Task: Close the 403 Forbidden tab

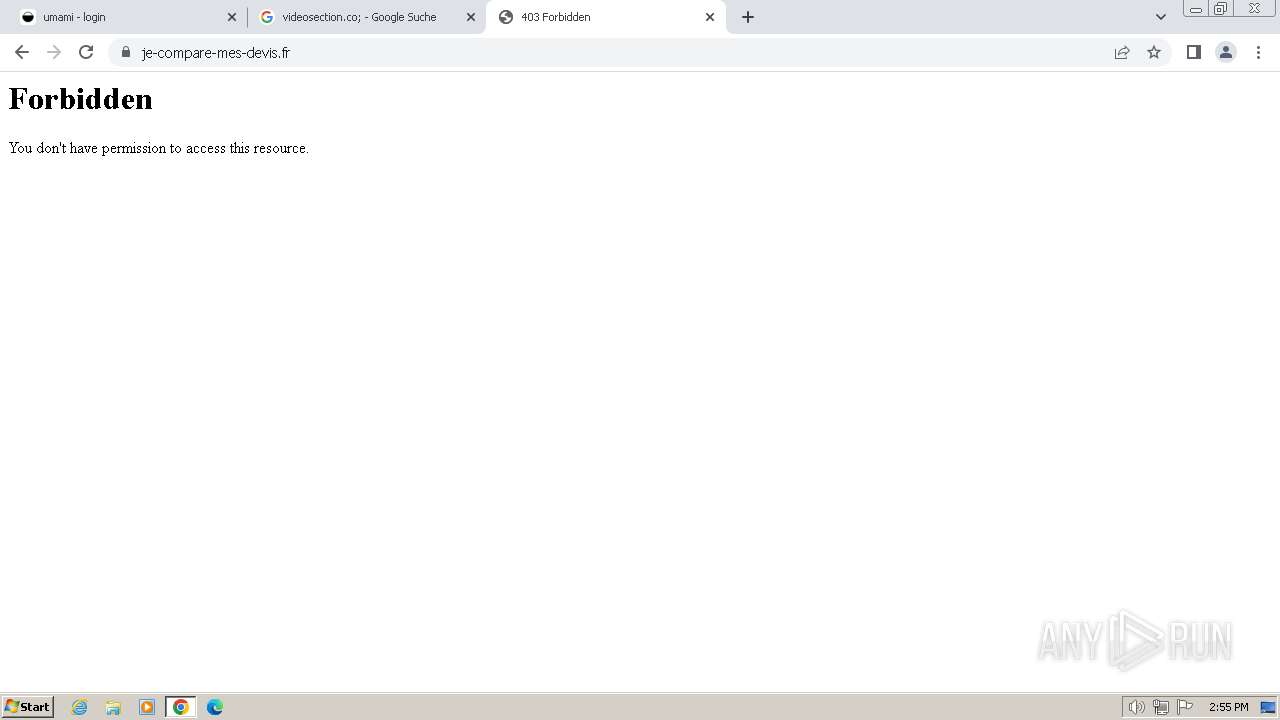Action: click(x=710, y=17)
